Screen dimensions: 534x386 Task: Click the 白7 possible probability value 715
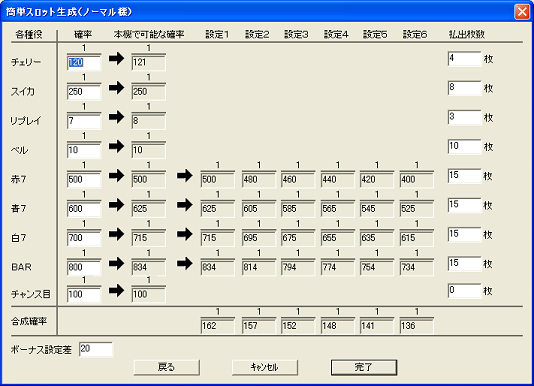tap(148, 238)
